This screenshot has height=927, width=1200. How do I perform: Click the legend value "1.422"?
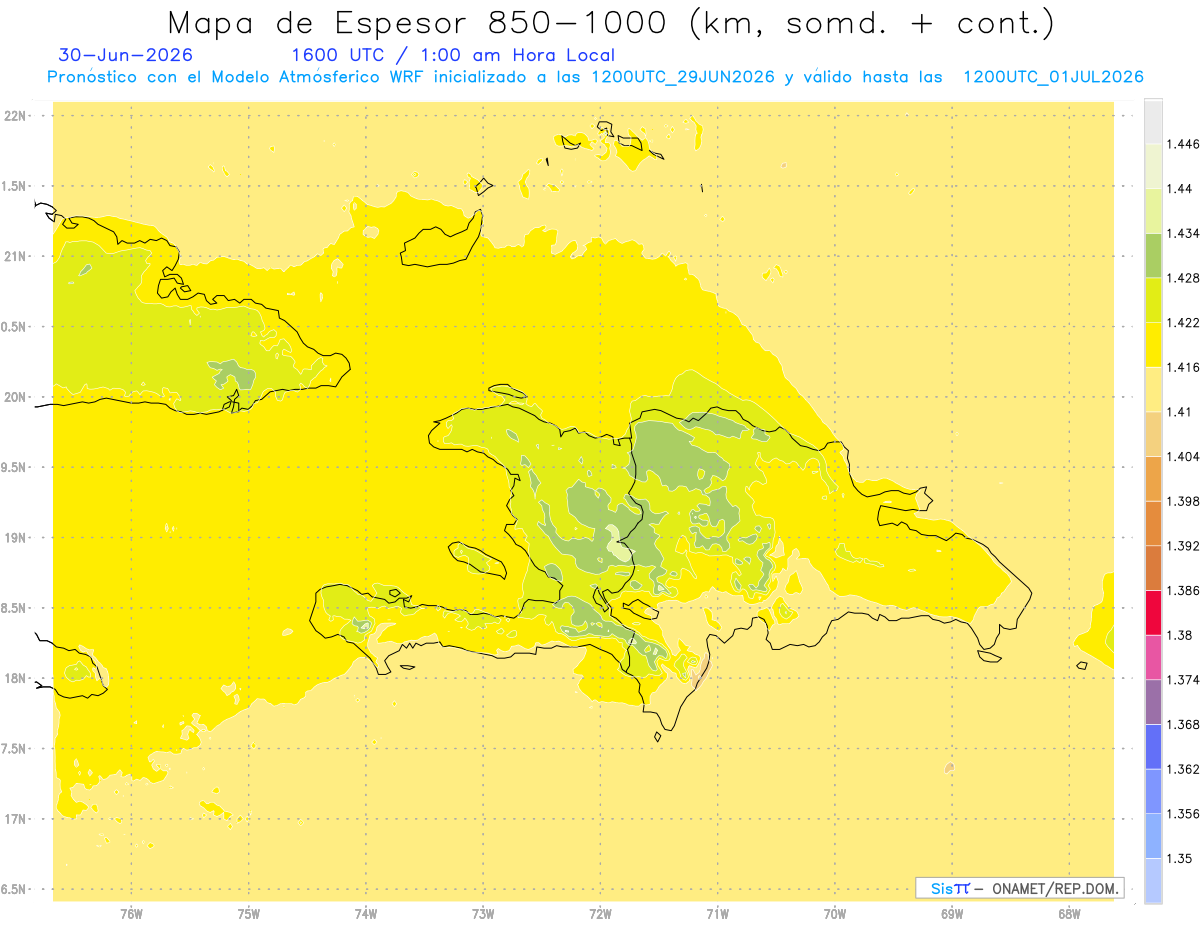pos(1182,322)
